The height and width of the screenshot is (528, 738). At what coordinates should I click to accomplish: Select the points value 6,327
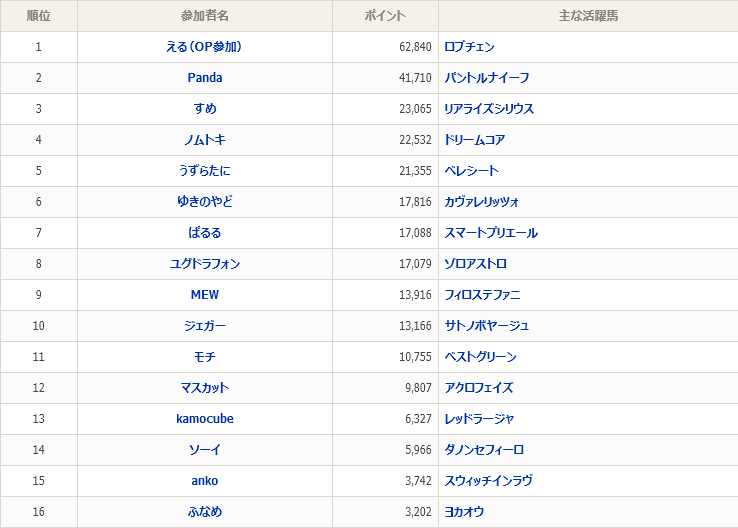click(418, 419)
